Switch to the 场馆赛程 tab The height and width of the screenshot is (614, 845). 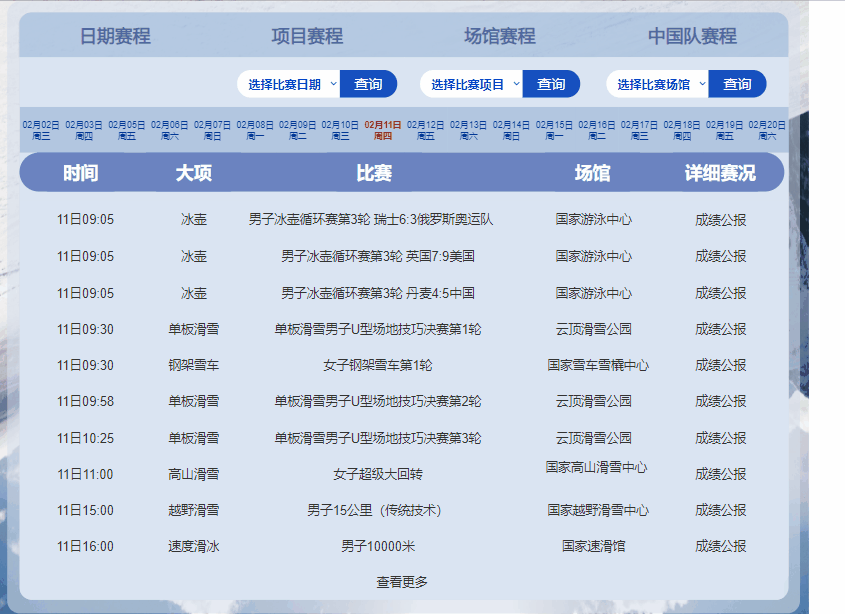[500, 36]
